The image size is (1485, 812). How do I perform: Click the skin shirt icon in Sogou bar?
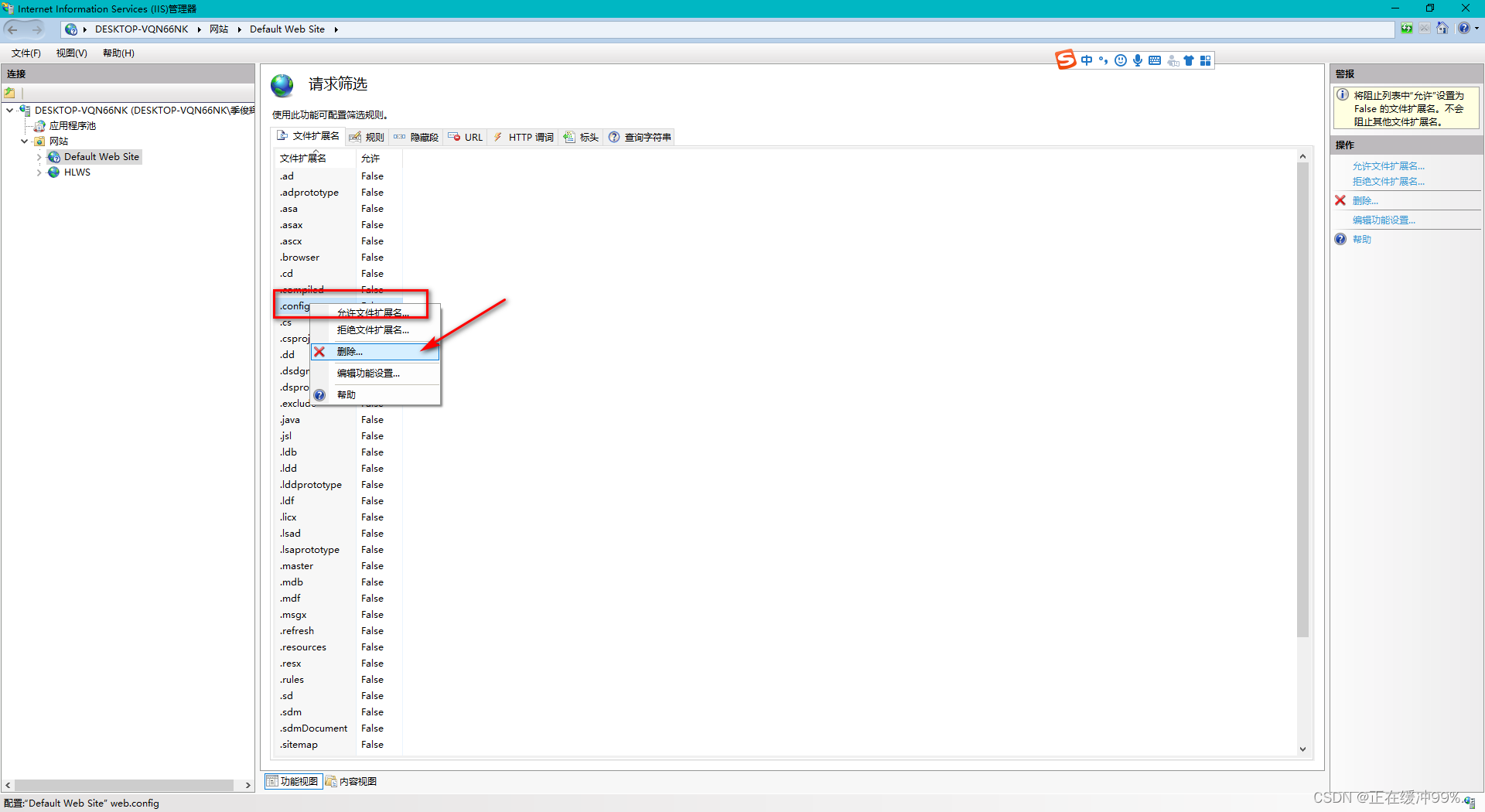click(x=1189, y=60)
